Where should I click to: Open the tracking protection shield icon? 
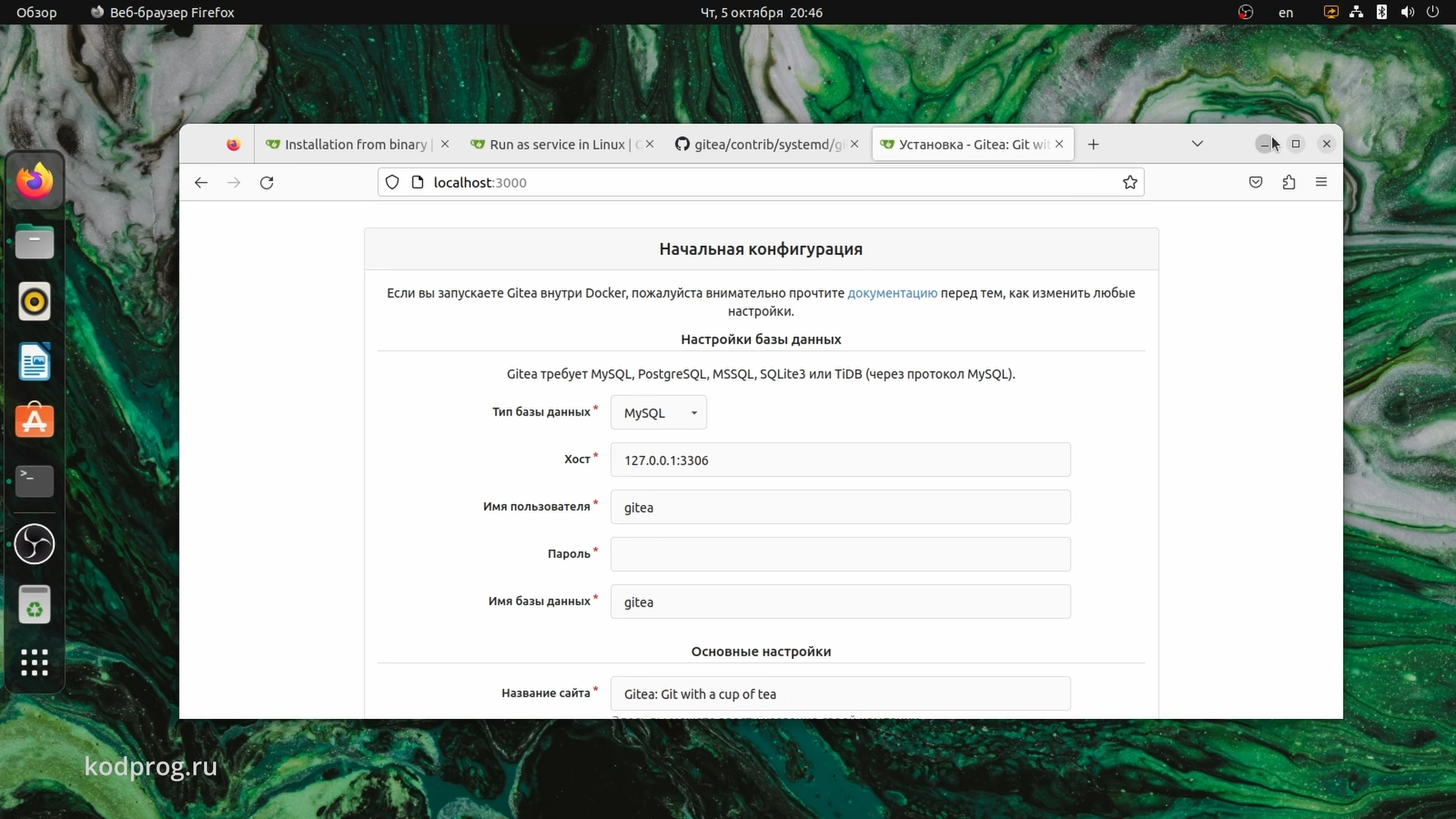coord(392,183)
